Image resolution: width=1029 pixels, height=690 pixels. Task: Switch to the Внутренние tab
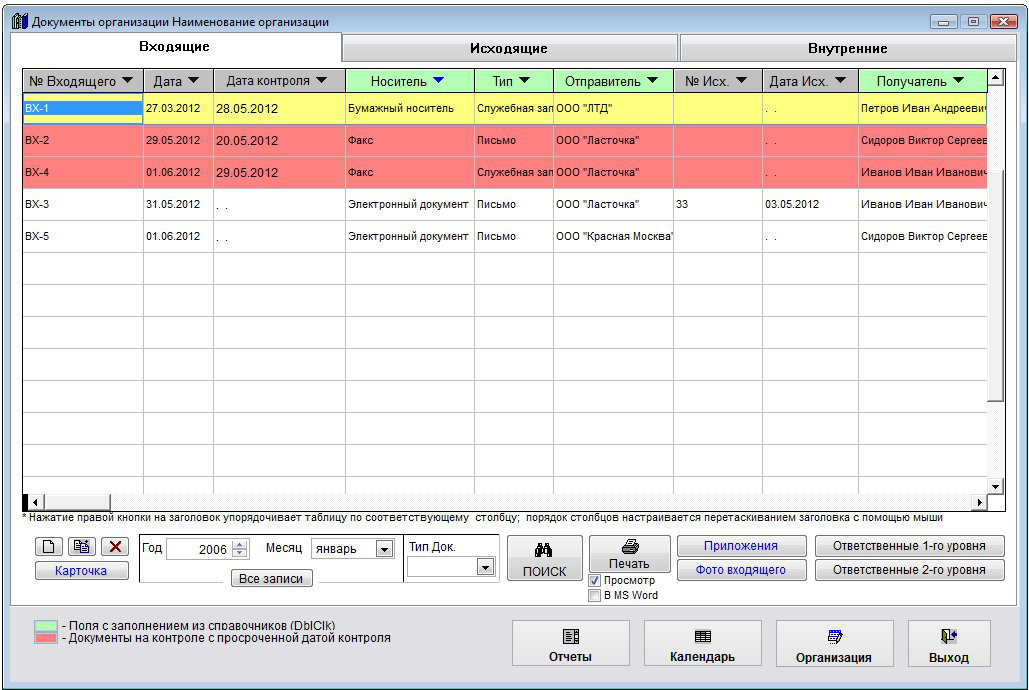pos(847,48)
